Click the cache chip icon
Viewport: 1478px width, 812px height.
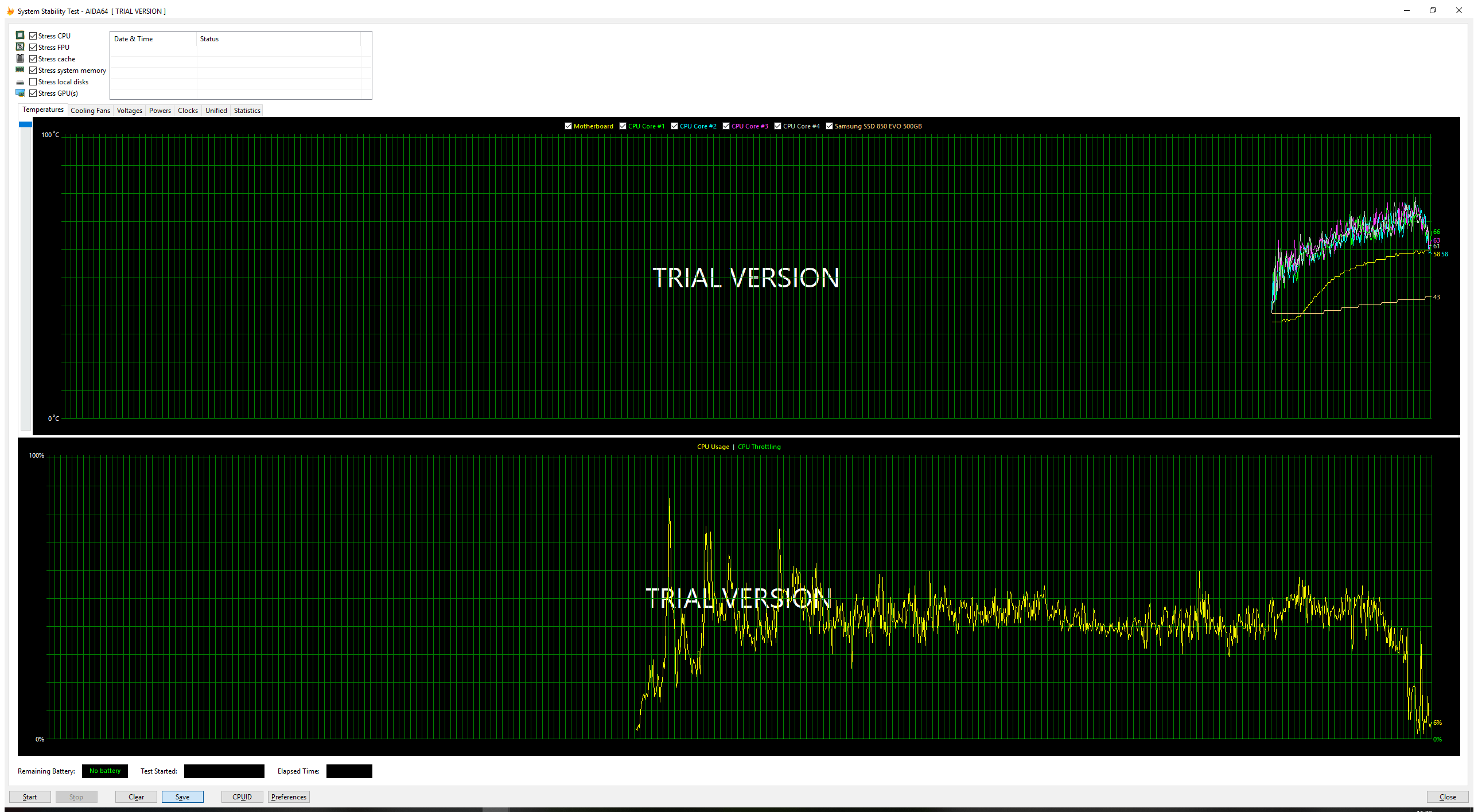[x=20, y=58]
